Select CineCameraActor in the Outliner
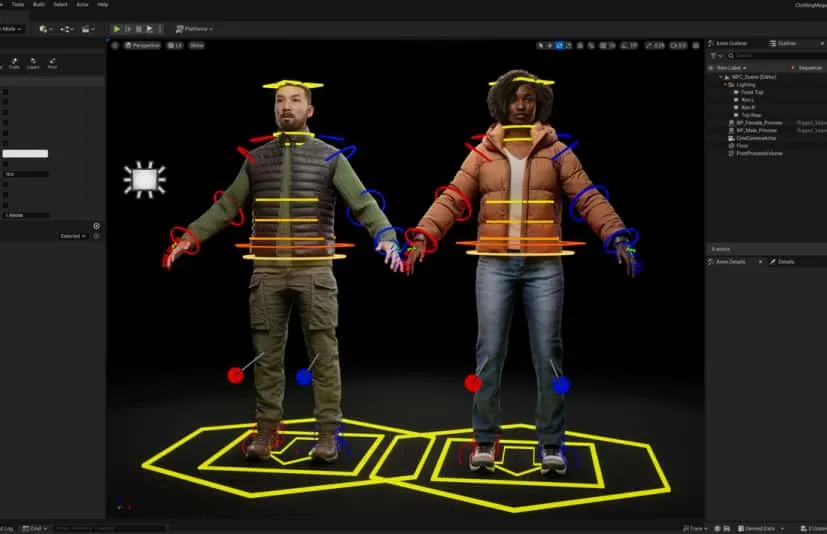 tap(753, 138)
